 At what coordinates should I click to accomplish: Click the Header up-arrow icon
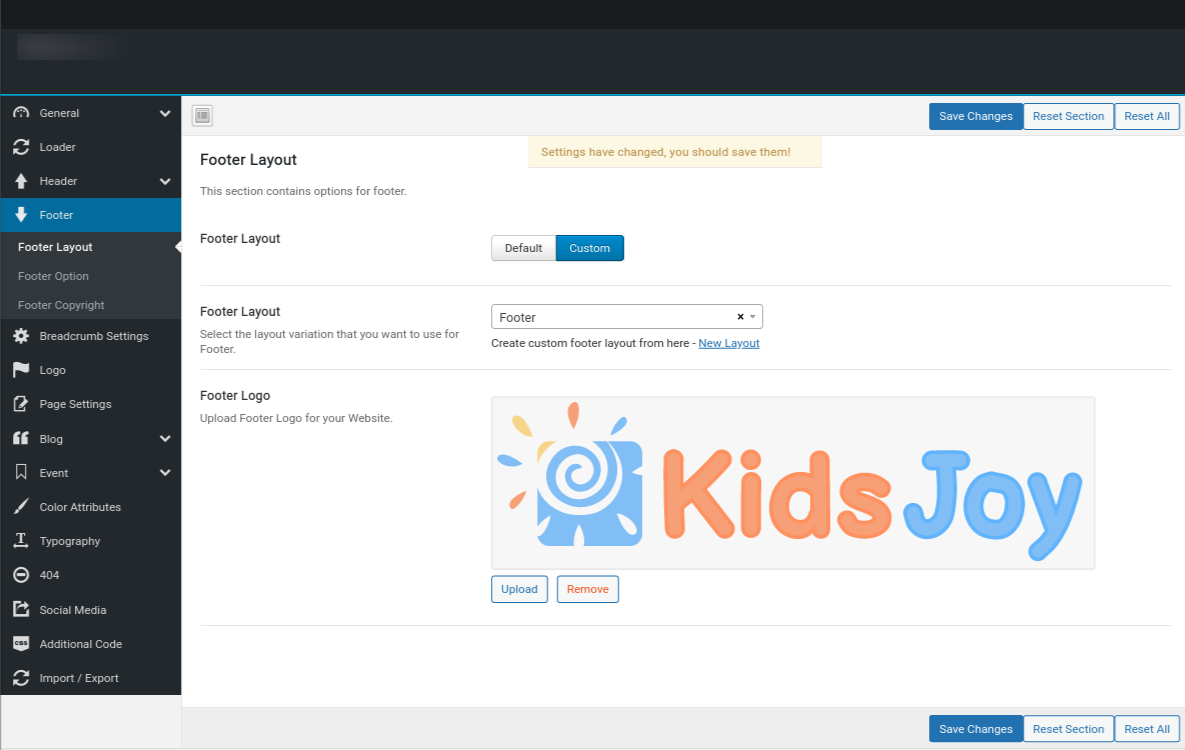tap(21, 181)
